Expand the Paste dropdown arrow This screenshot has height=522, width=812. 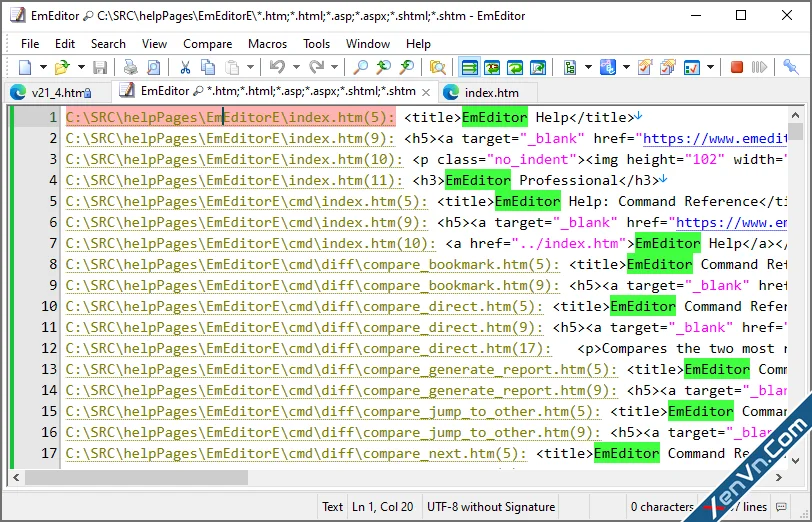(250, 67)
